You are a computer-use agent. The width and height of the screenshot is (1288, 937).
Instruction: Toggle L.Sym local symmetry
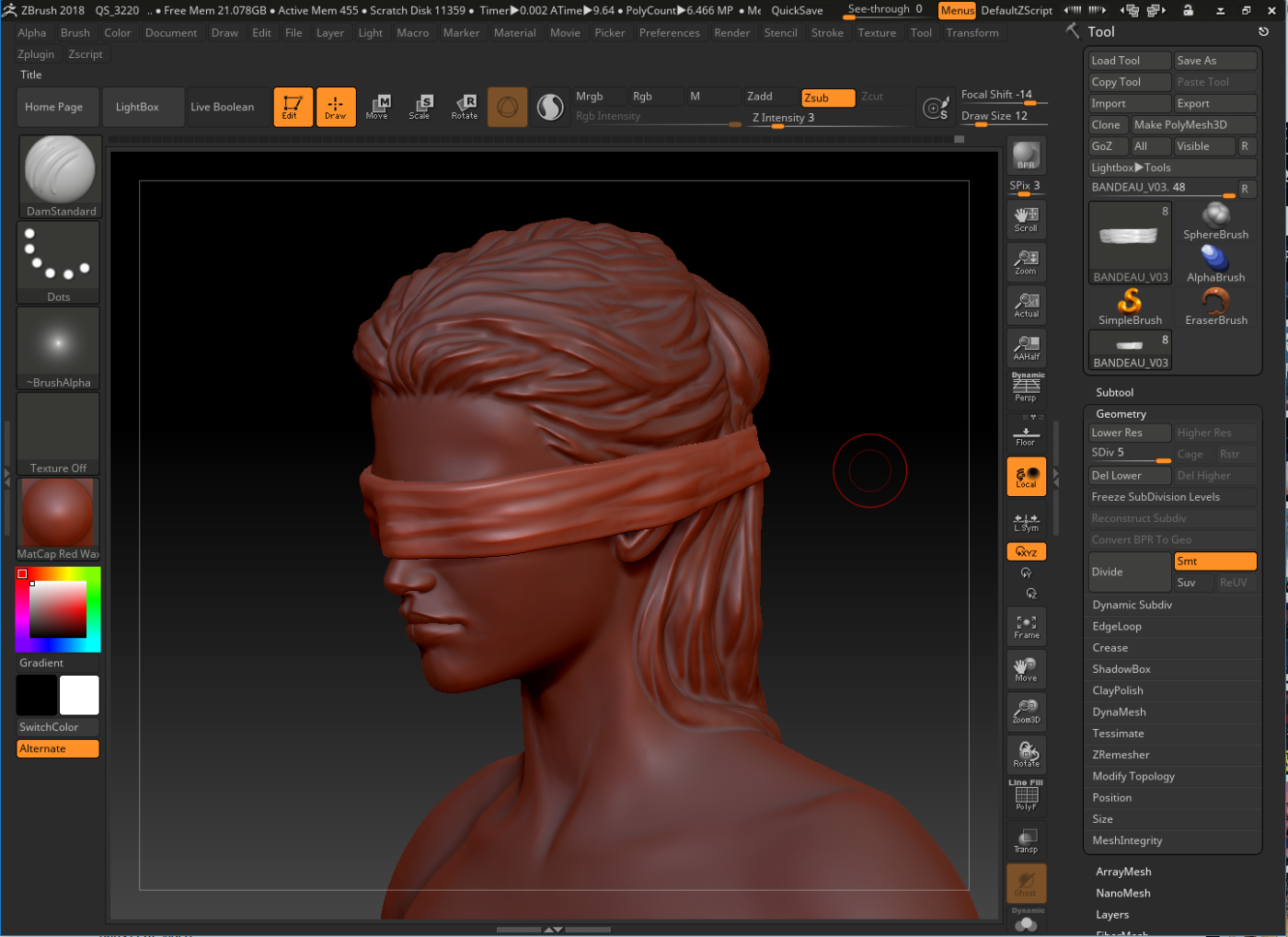pos(1026,521)
